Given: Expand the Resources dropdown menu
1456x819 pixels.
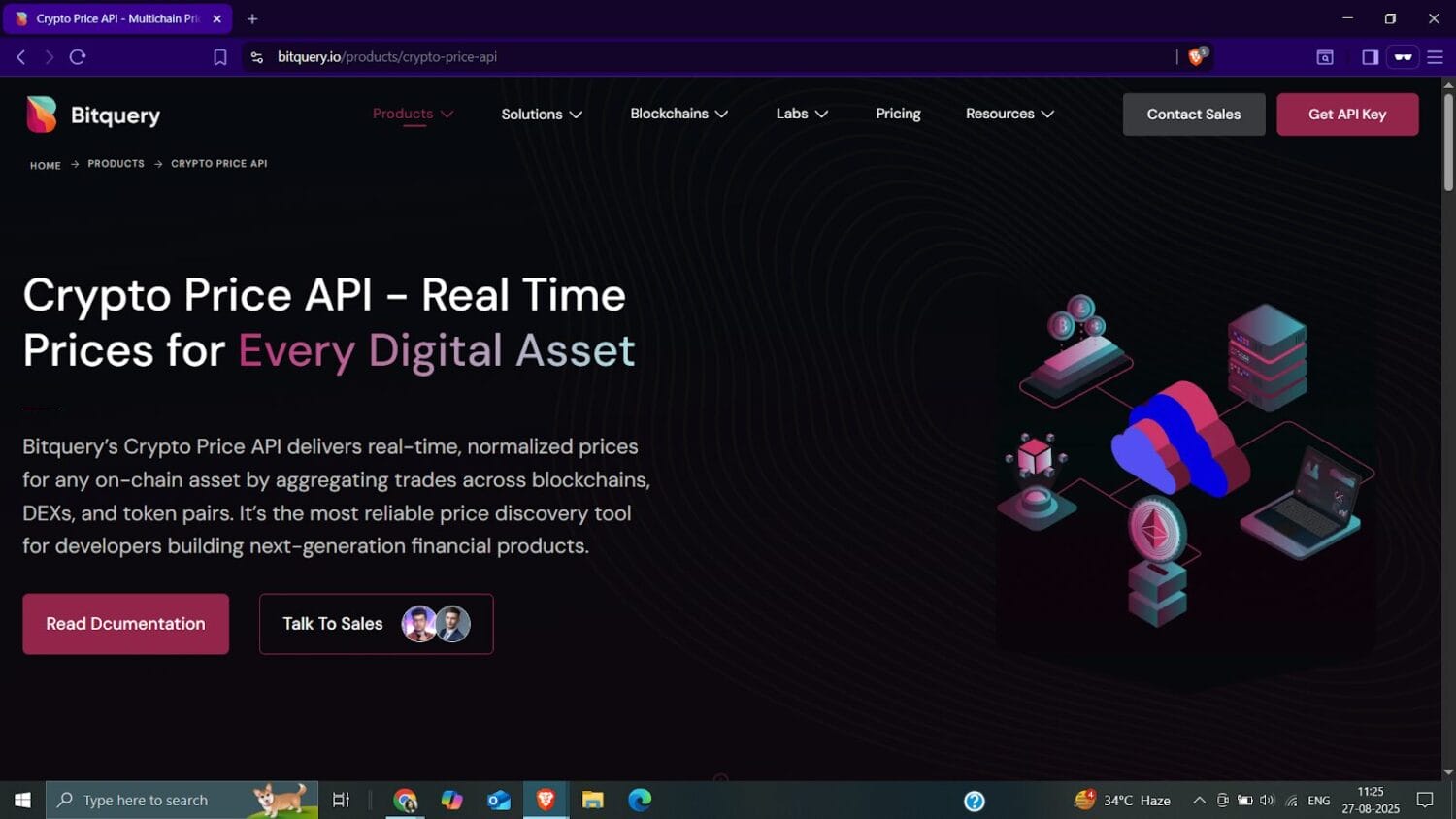Looking at the screenshot, I should 1009,114.
